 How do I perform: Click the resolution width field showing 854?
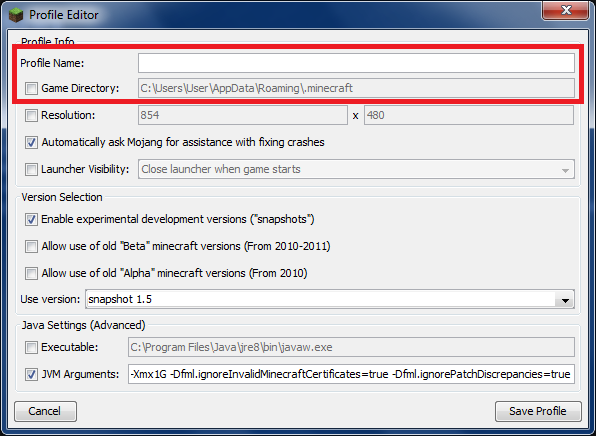coord(243,115)
